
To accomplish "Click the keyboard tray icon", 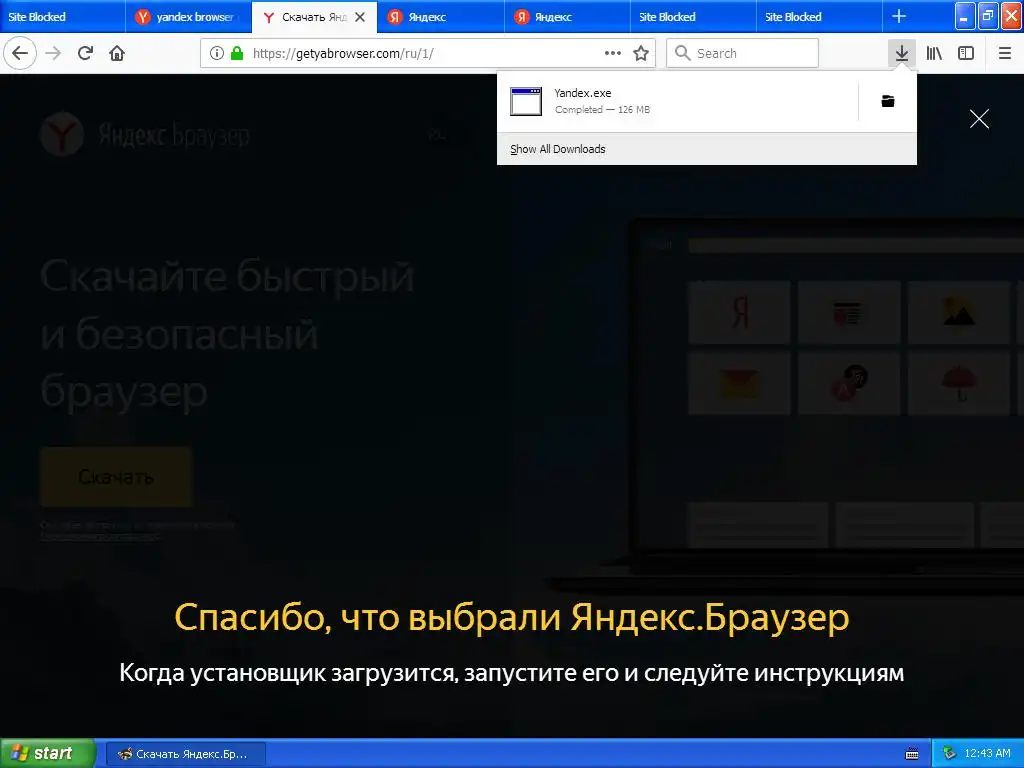I will tap(912, 754).
